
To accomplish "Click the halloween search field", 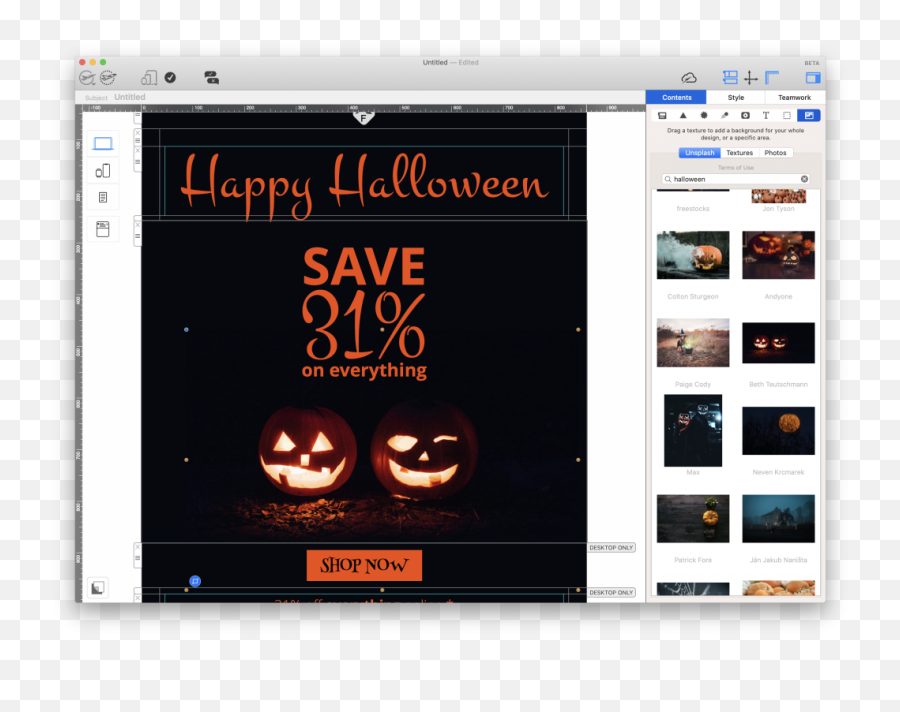I will coord(735,179).
